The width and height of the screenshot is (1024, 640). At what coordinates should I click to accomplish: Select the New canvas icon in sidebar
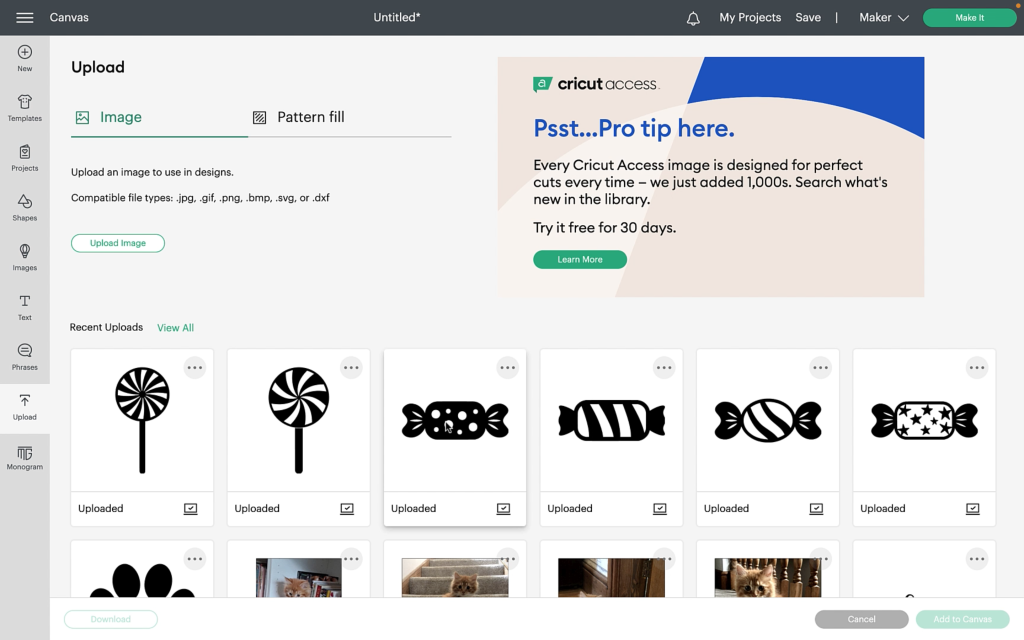[x=25, y=58]
